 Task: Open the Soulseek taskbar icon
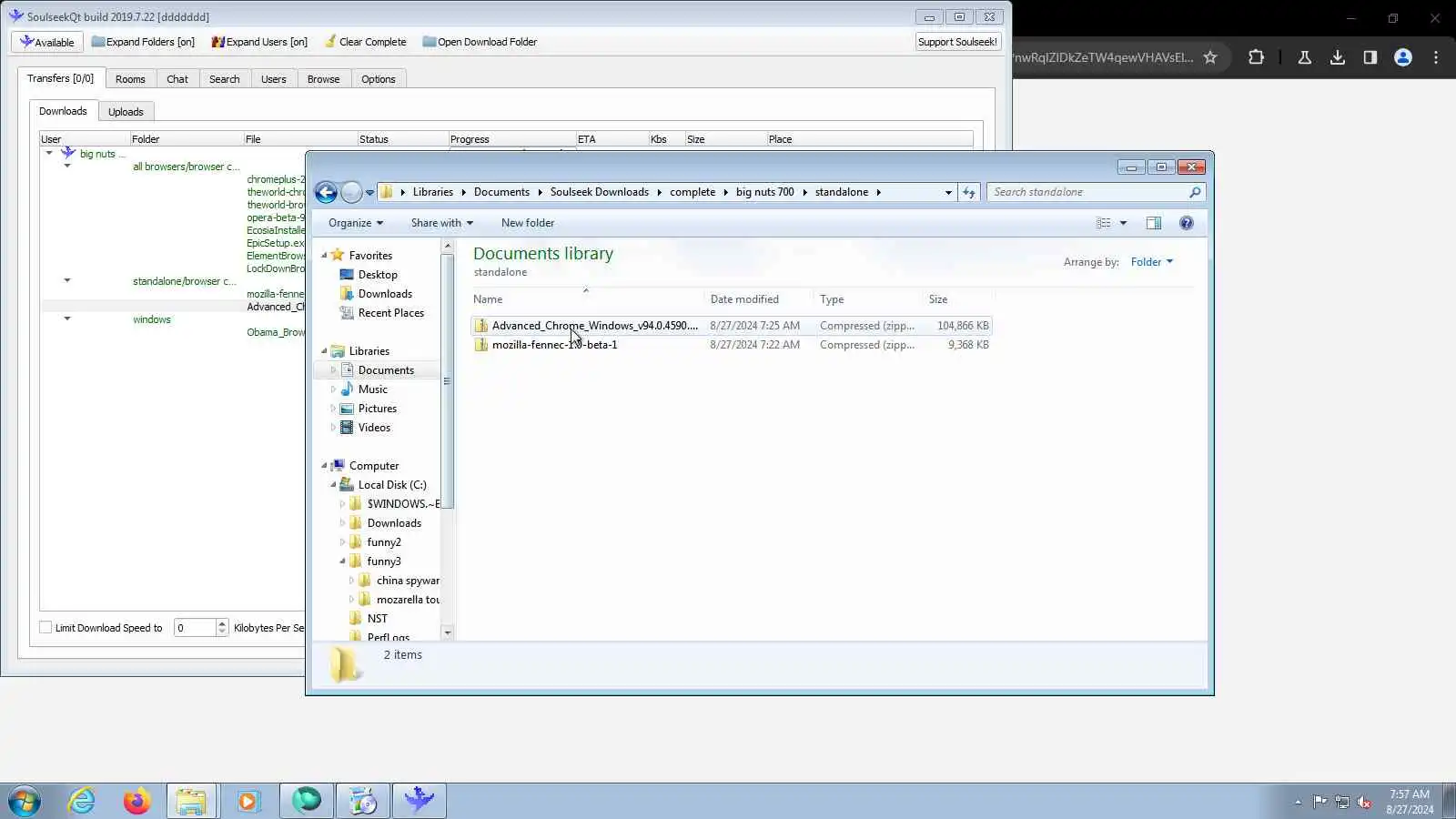point(420,801)
